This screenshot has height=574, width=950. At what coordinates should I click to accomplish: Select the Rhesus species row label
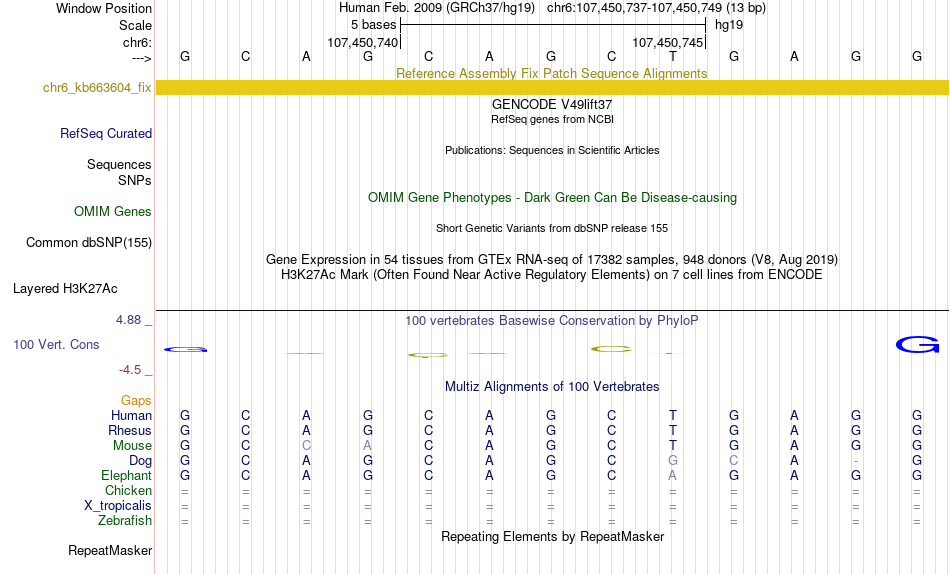(x=130, y=430)
